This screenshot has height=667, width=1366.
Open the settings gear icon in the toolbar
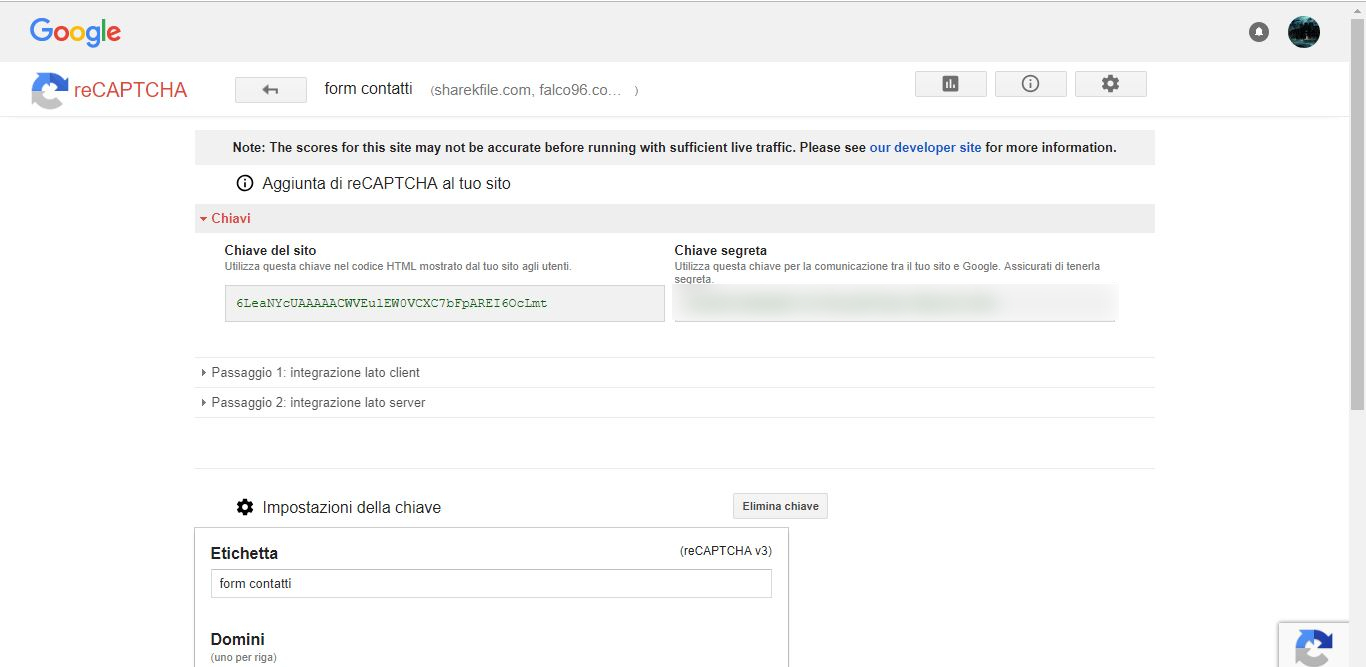[1110, 83]
